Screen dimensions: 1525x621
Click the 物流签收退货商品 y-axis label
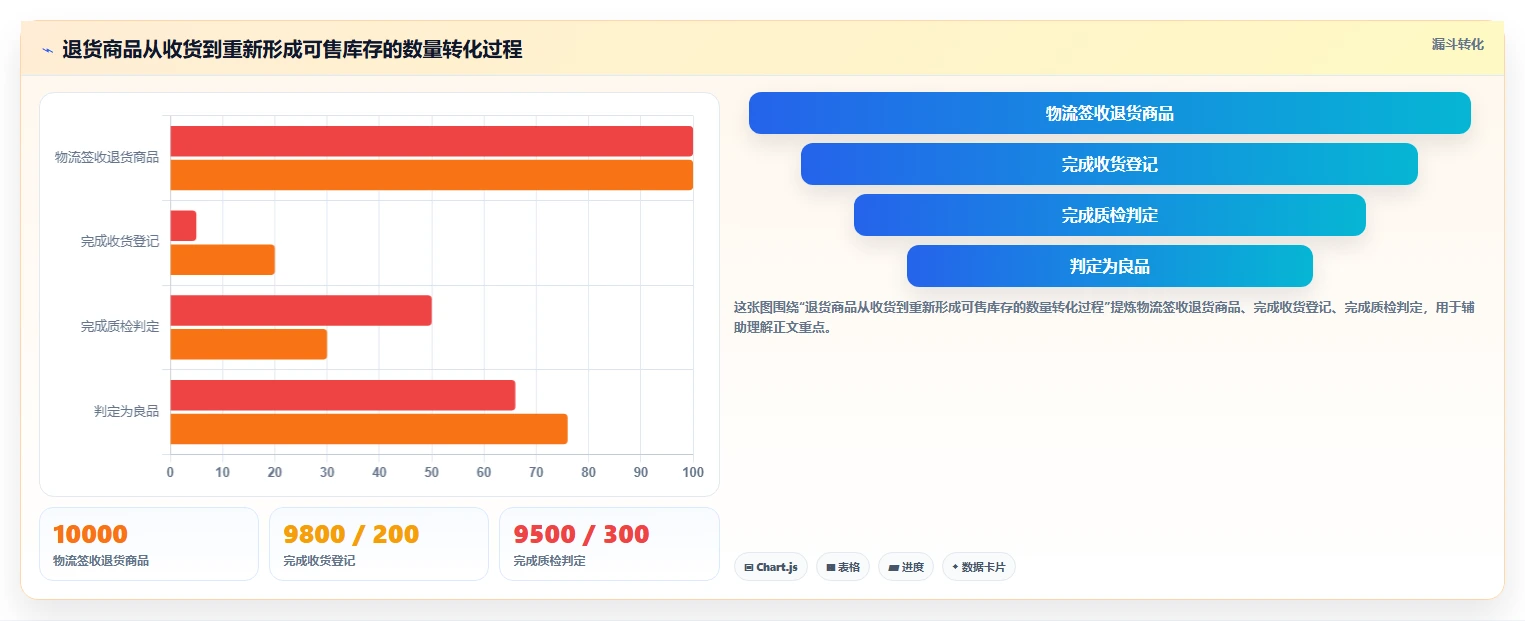(106, 158)
